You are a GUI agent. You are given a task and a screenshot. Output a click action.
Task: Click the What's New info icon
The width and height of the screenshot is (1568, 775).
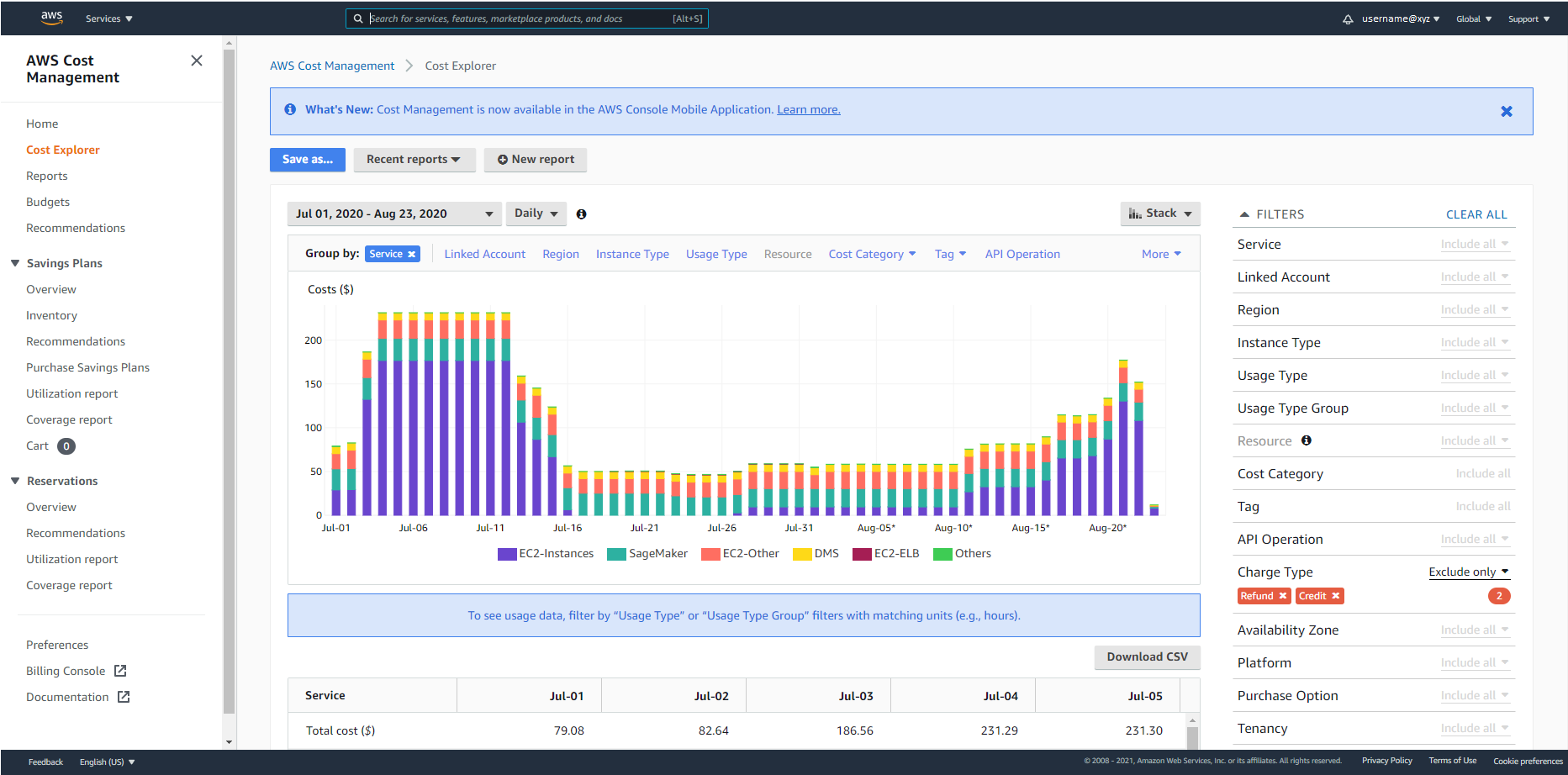point(290,109)
